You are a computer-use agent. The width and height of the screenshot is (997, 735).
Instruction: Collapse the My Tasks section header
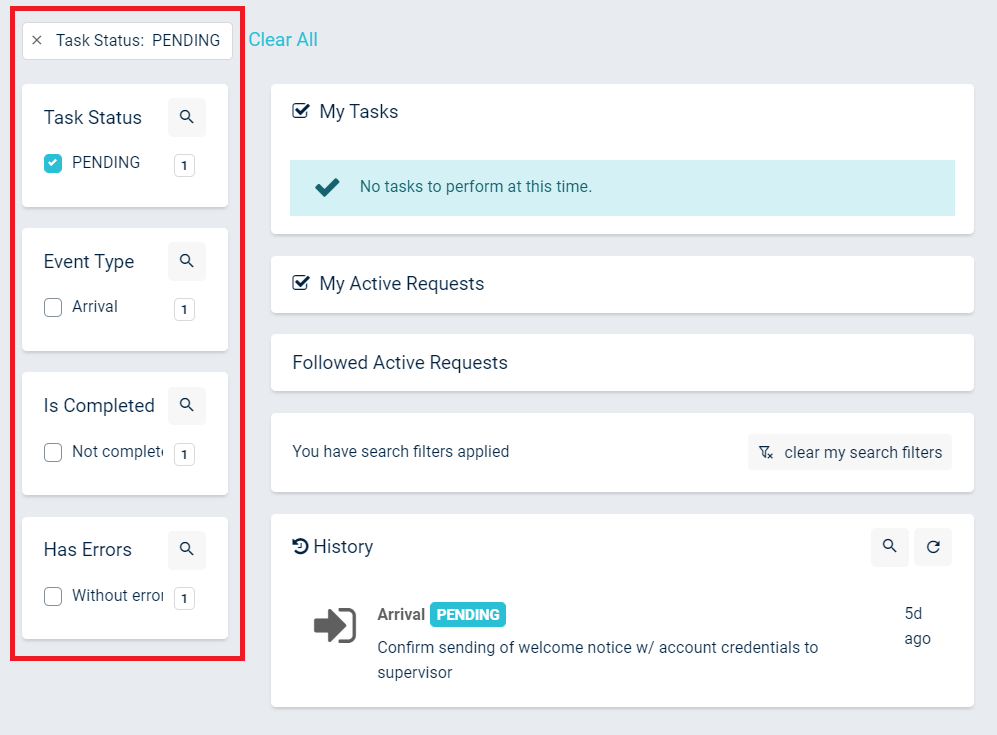[x=358, y=112]
